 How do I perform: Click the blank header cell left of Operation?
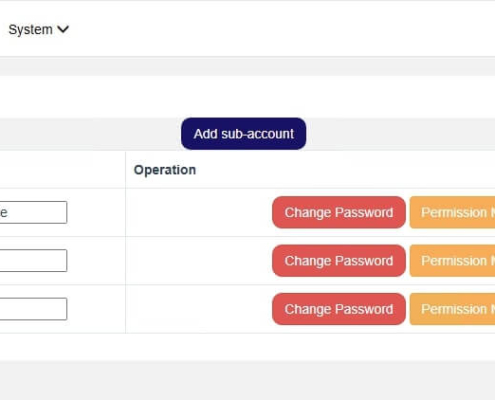pyautogui.click(x=63, y=170)
